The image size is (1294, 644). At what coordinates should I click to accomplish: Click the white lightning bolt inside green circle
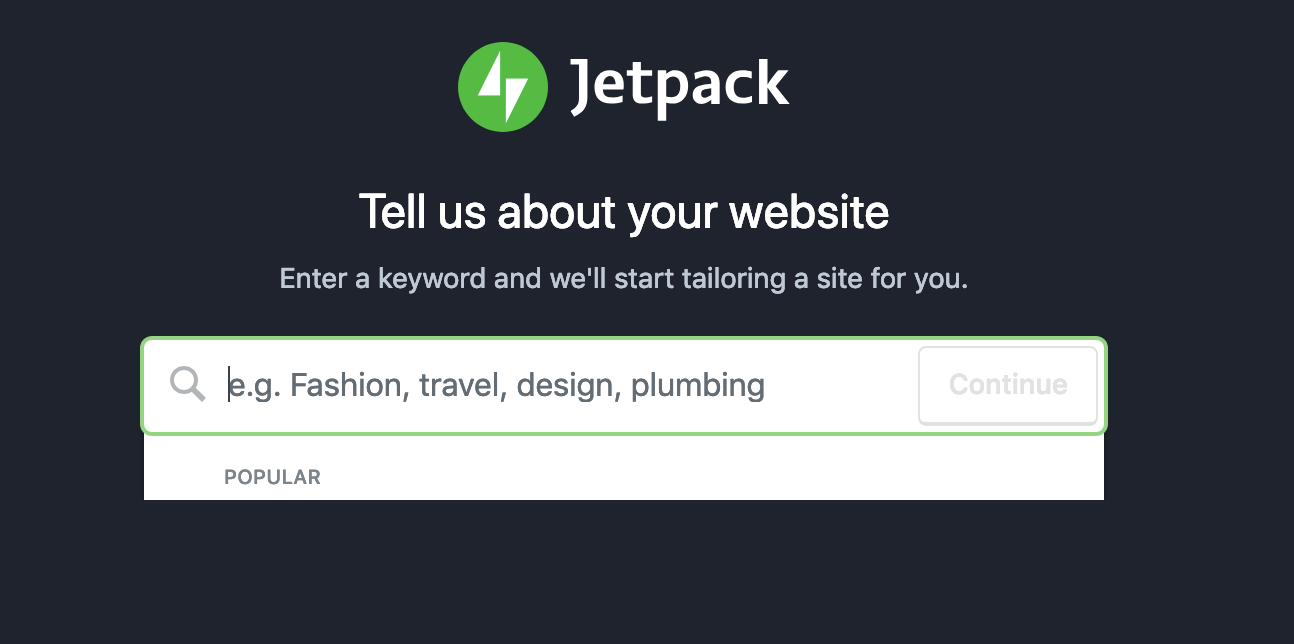point(503,87)
